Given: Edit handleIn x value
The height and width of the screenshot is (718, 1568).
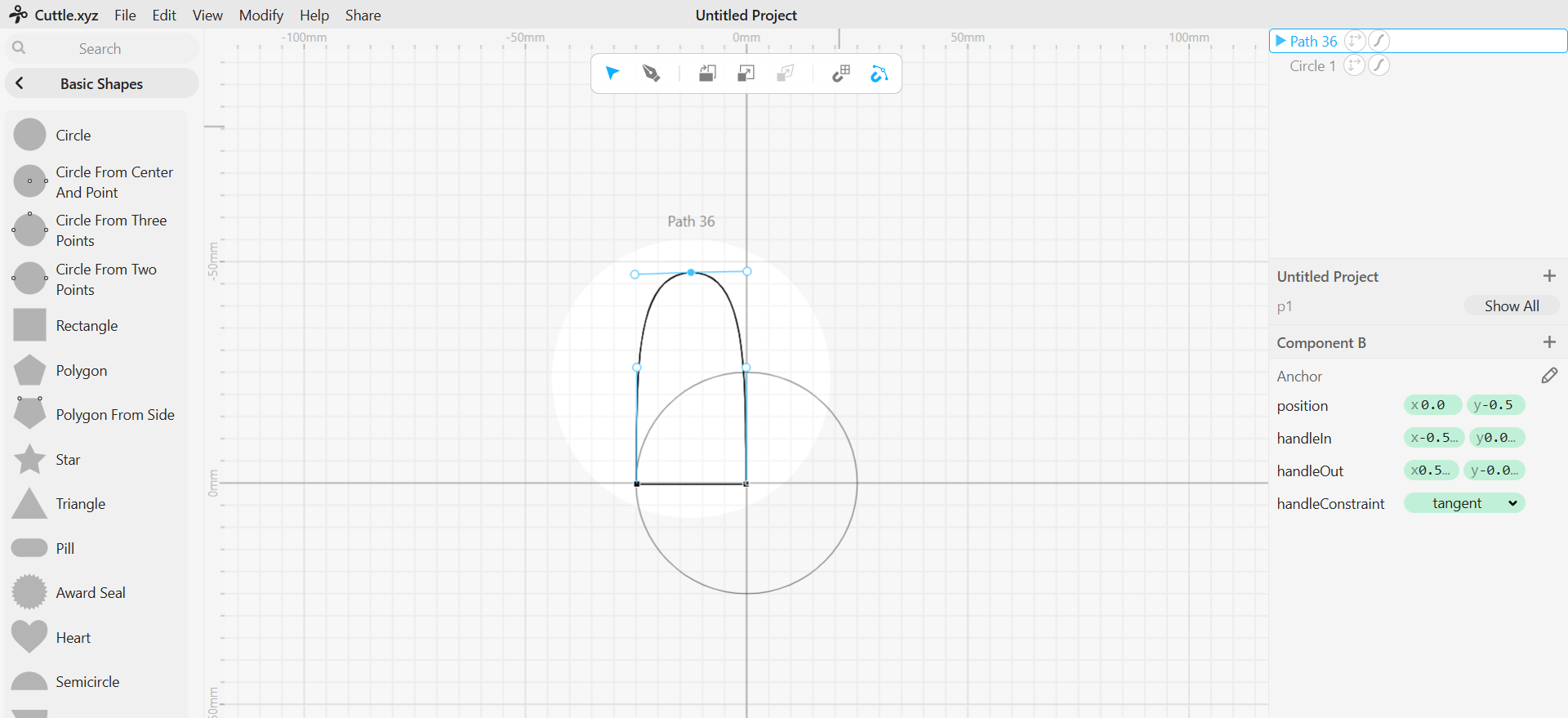Looking at the screenshot, I should pos(1434,438).
